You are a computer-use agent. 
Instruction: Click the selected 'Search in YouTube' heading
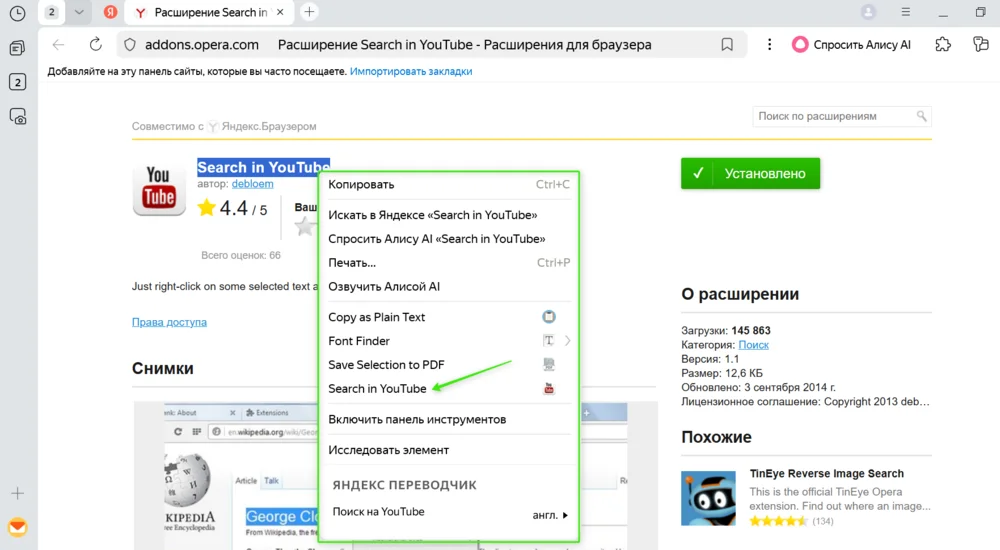[x=263, y=167]
